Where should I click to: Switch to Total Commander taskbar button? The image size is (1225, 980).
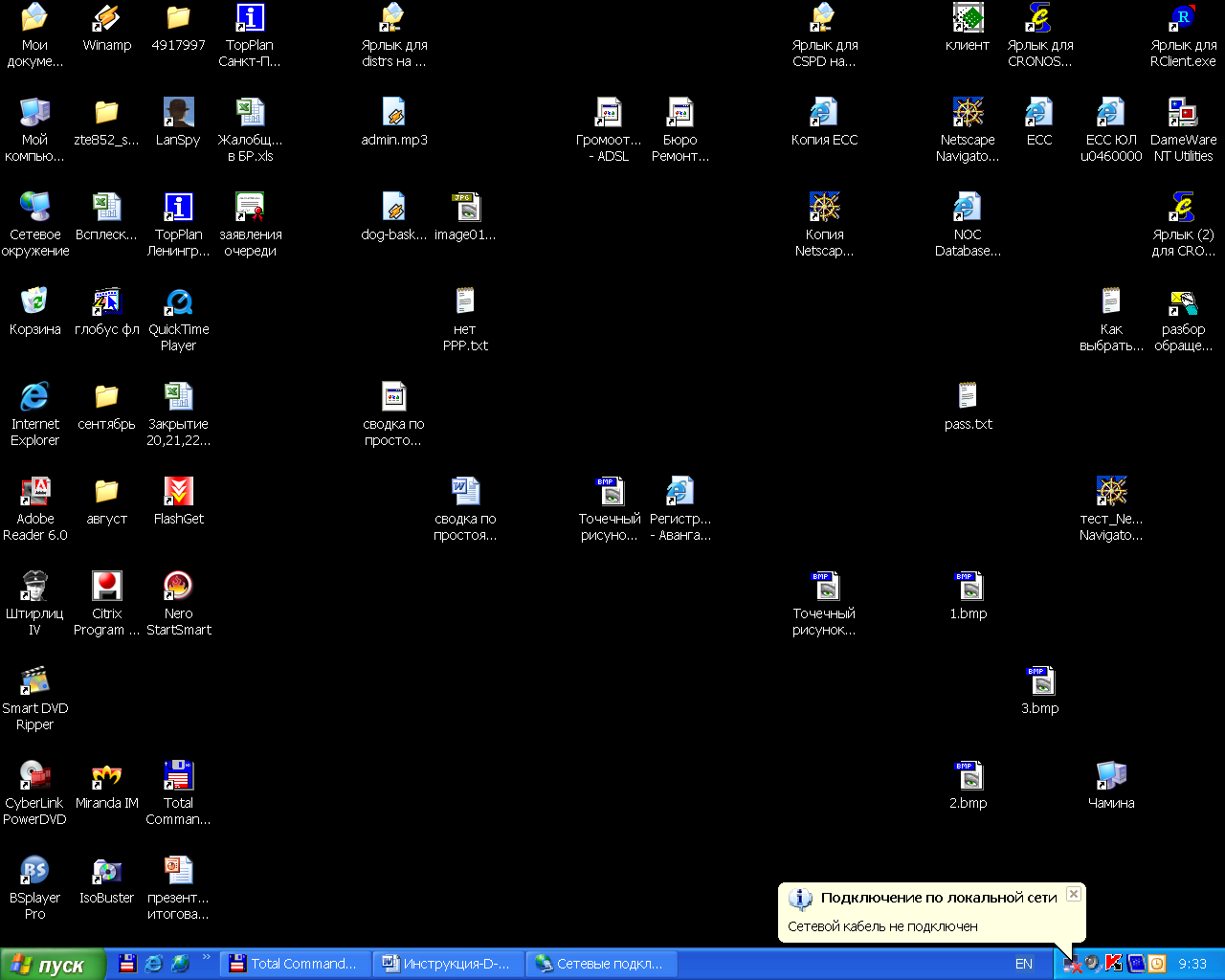pos(296,964)
